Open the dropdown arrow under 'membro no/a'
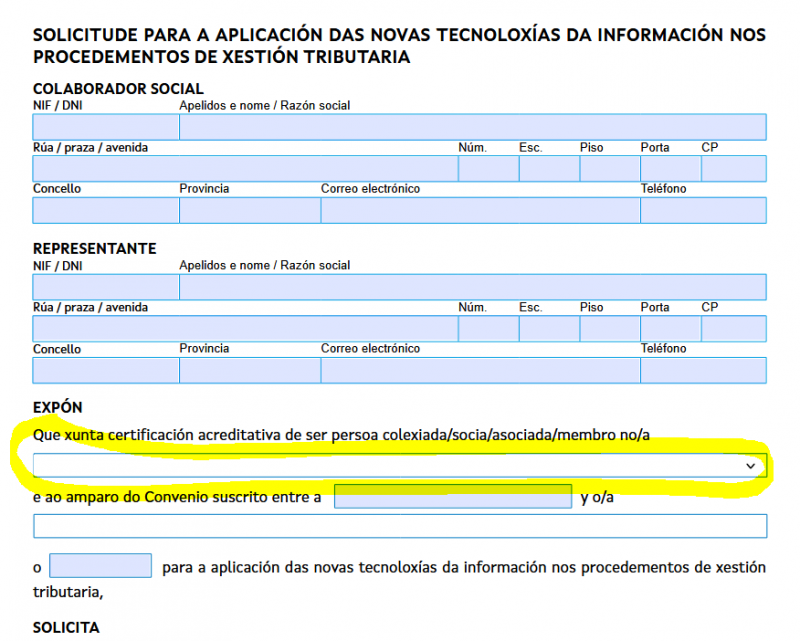Viewport: 800px width, 641px height. click(x=750, y=465)
